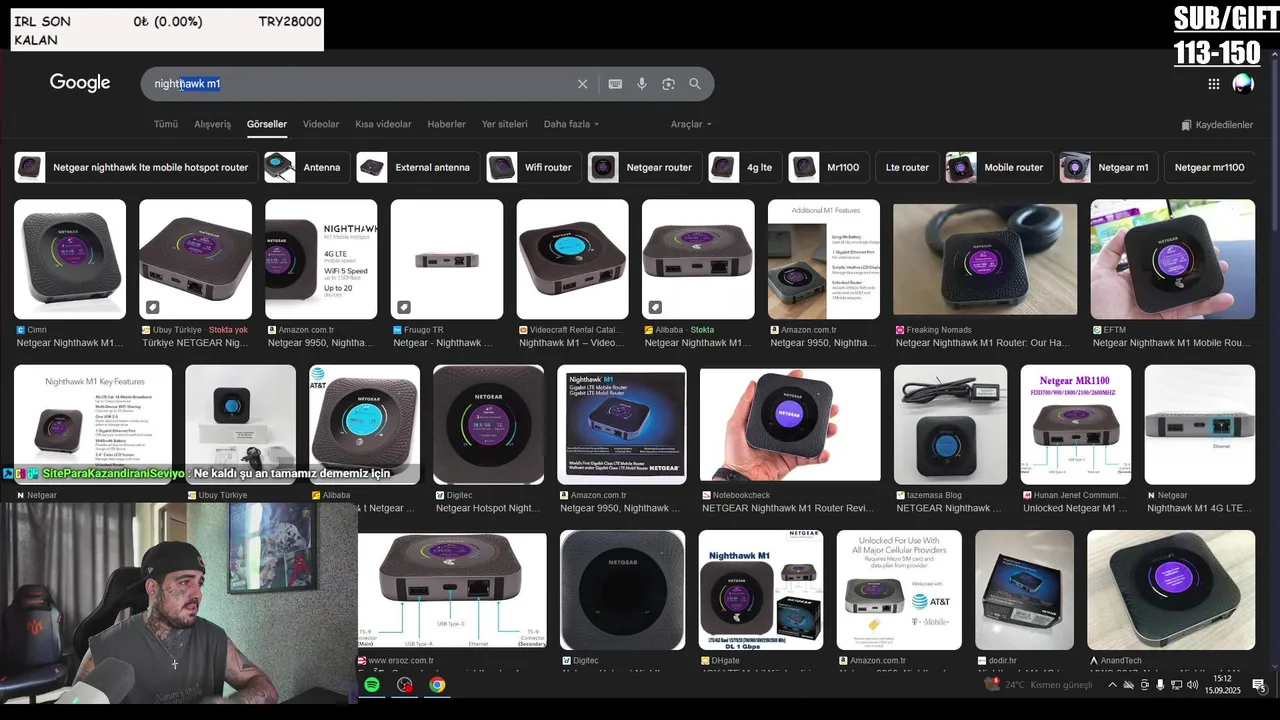This screenshot has width=1280, height=720.
Task: Open the tazemasa Blog router image
Action: [949, 424]
